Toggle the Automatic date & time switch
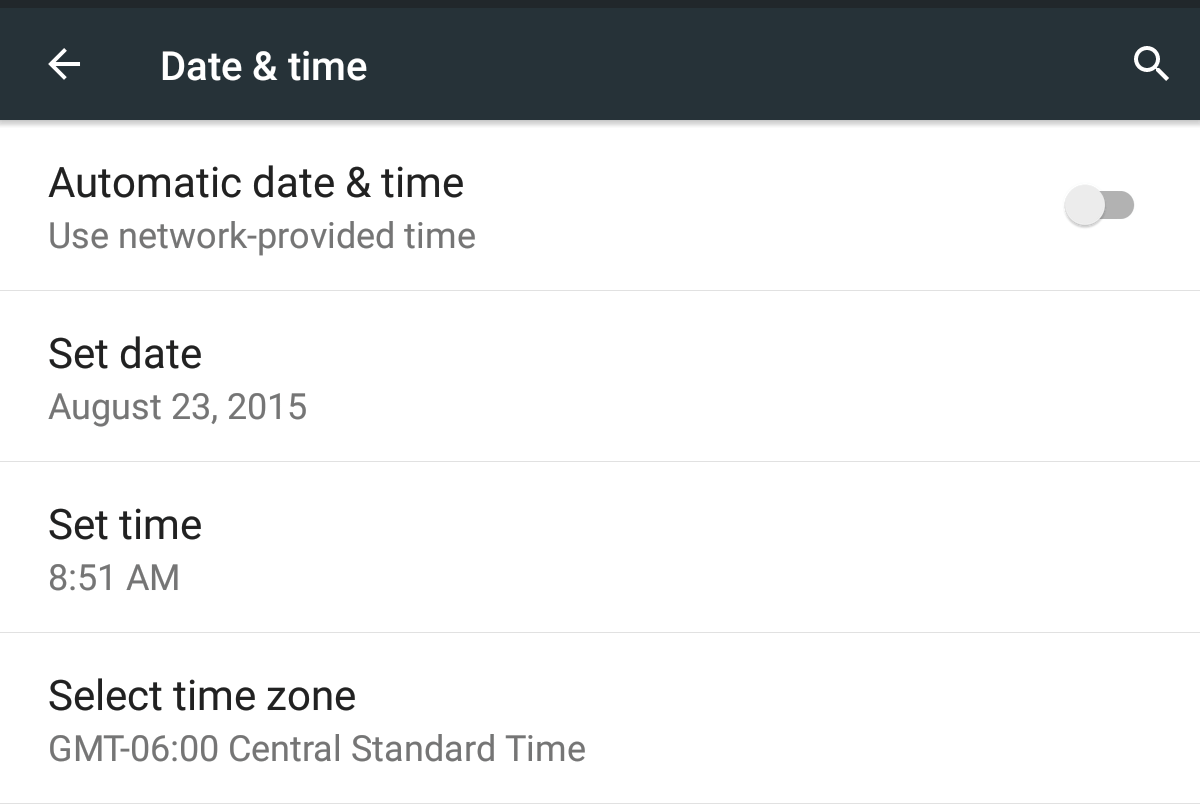Screen dimensions: 1200x806 click(x=1099, y=206)
